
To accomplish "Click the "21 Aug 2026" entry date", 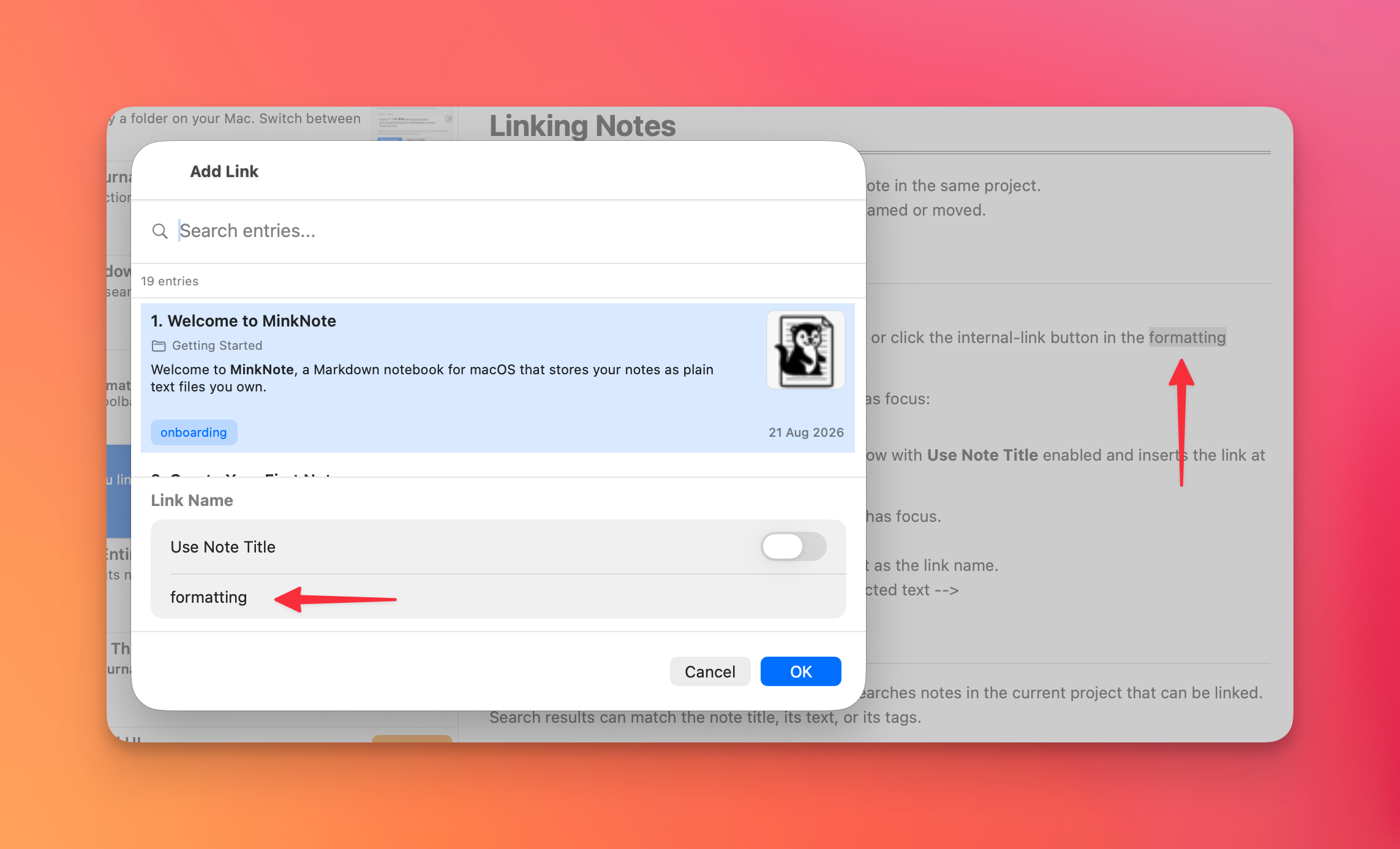I will 806,432.
